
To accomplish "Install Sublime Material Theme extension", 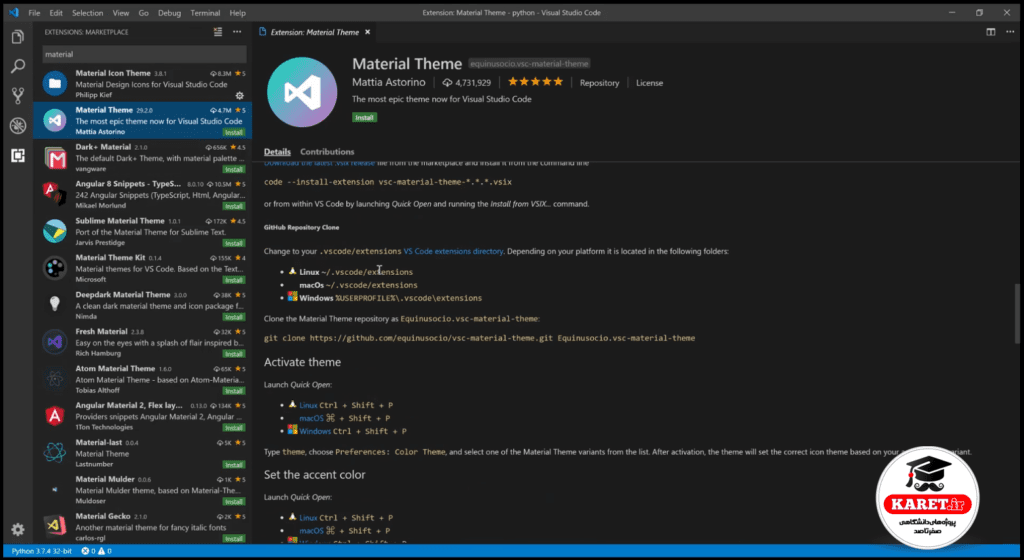I will click(x=233, y=243).
